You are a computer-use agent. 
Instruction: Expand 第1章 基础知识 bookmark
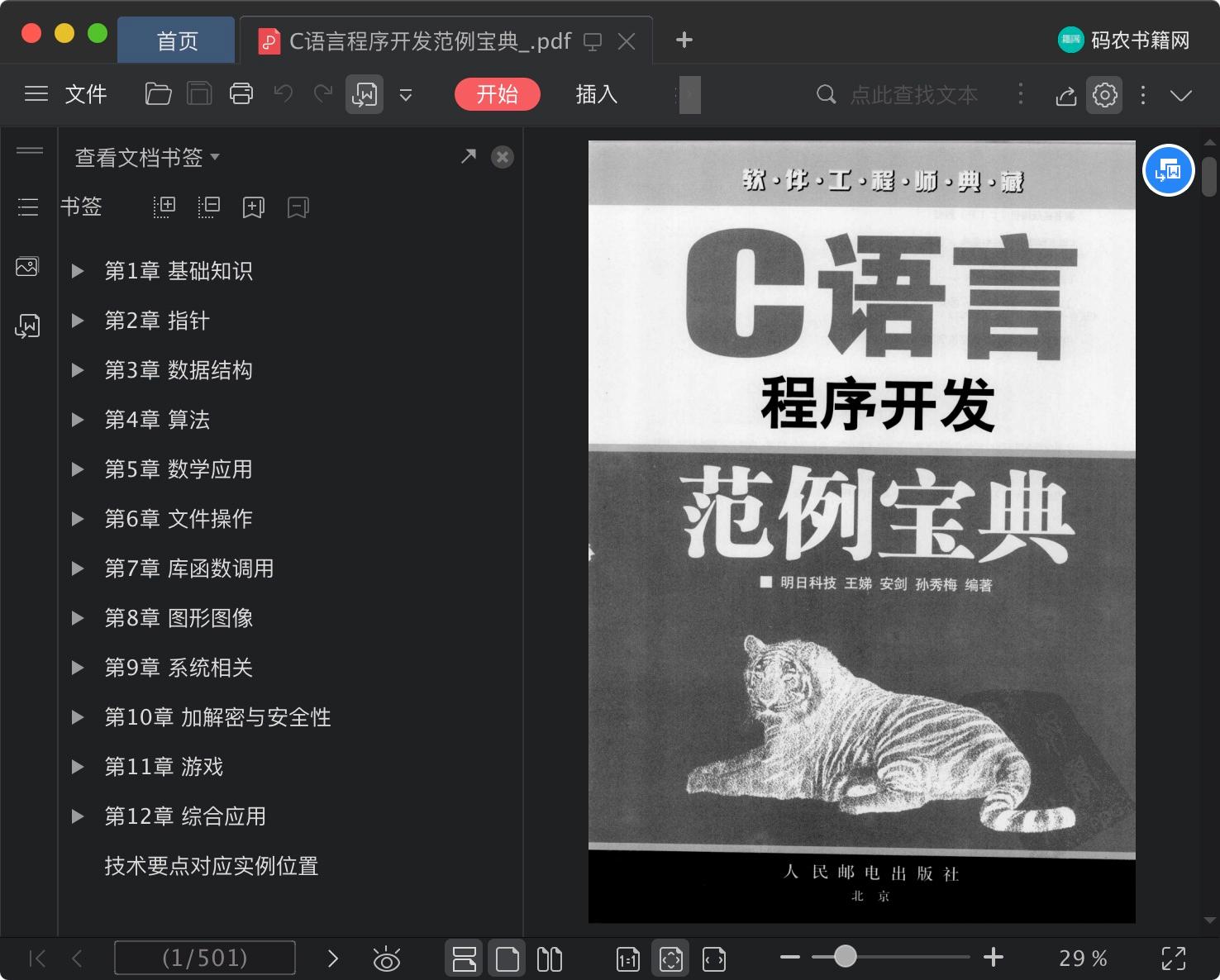pyautogui.click(x=78, y=271)
